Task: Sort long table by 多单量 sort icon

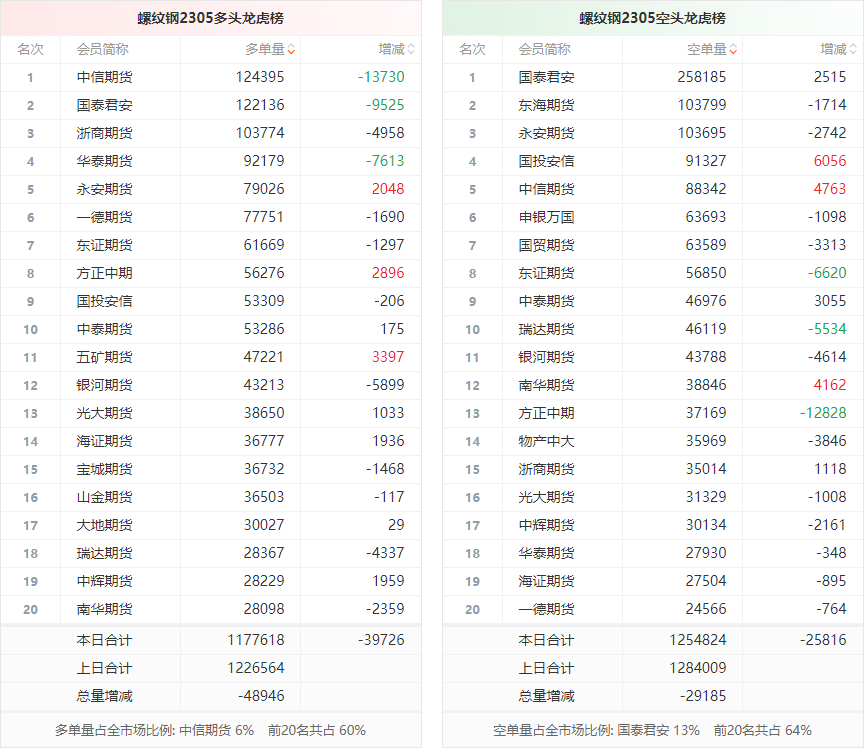Action: [291, 49]
